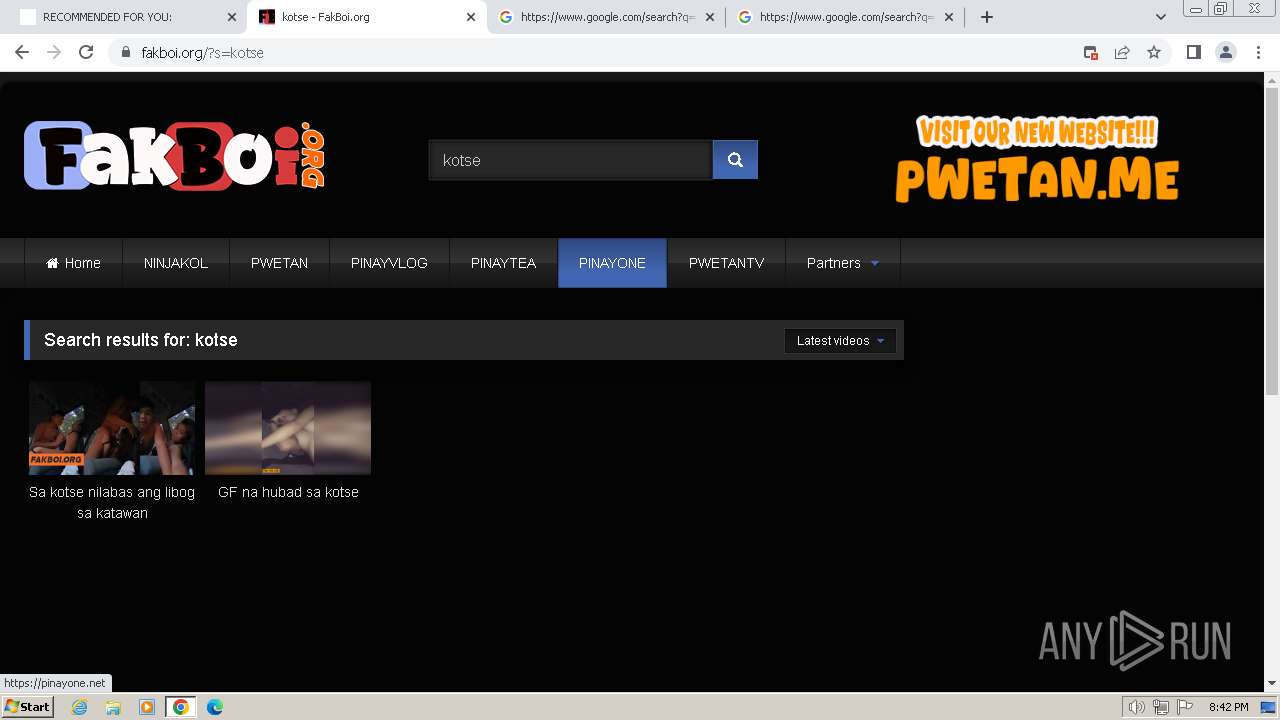
Task: Click the Action Center flag icon
Action: [1185, 707]
